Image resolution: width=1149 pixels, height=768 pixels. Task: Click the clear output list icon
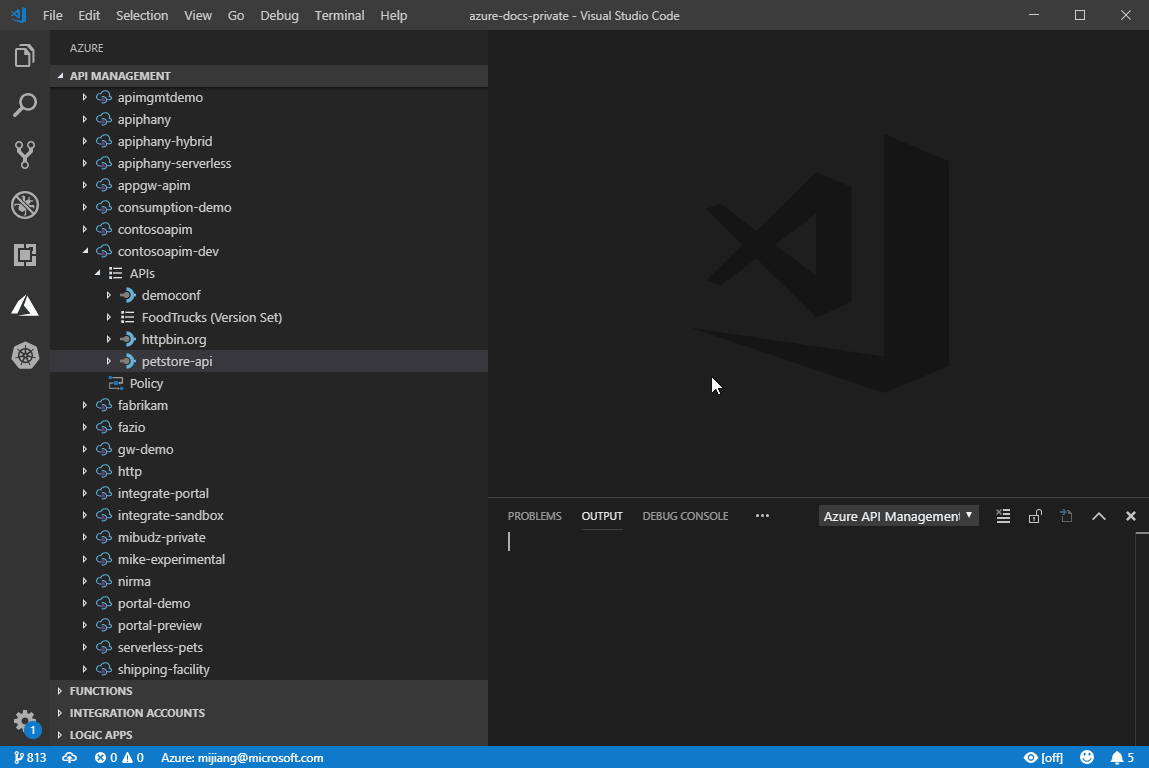(1003, 516)
